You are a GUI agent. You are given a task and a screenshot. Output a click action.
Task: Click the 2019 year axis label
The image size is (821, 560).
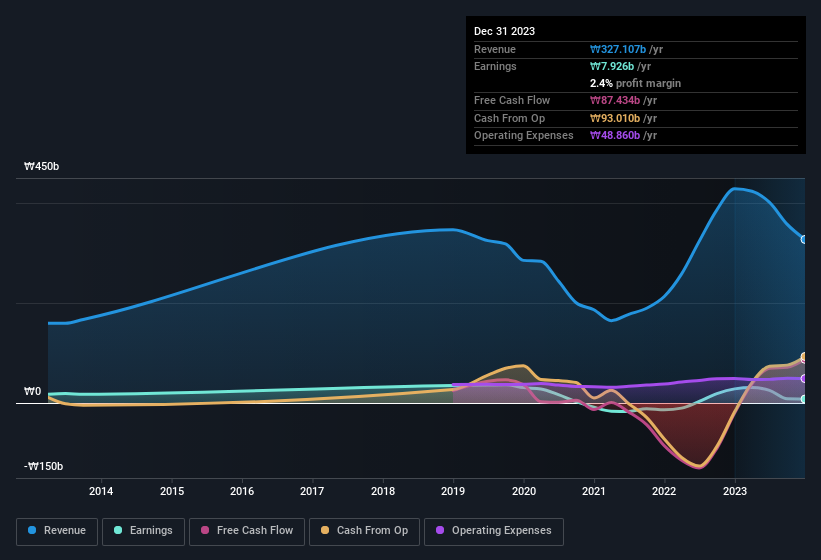point(453,491)
